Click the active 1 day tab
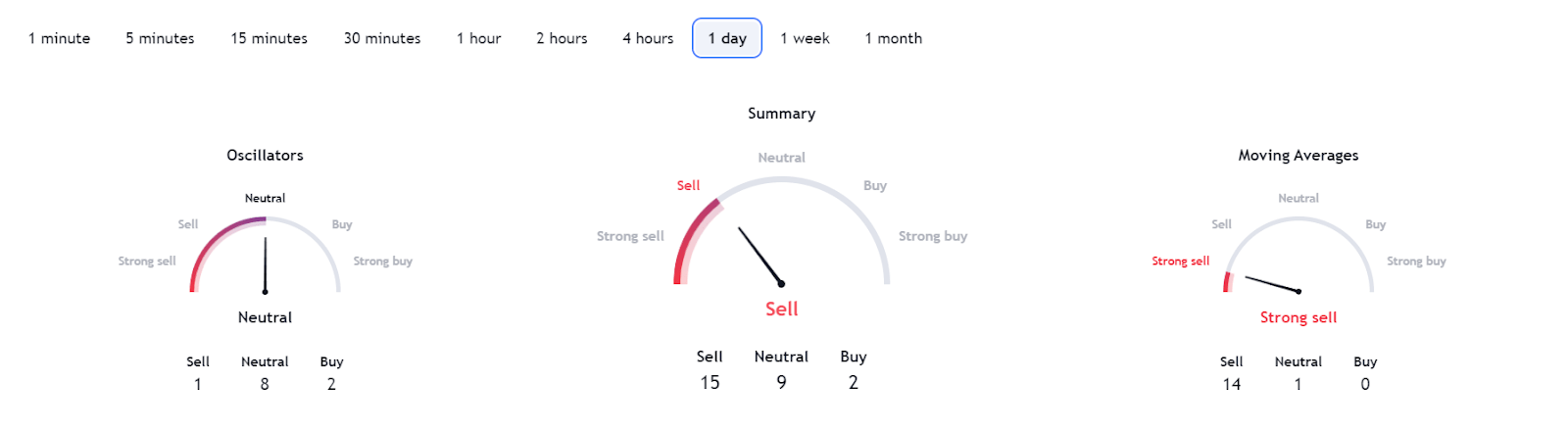The width and height of the screenshot is (1568, 430). pos(727,38)
